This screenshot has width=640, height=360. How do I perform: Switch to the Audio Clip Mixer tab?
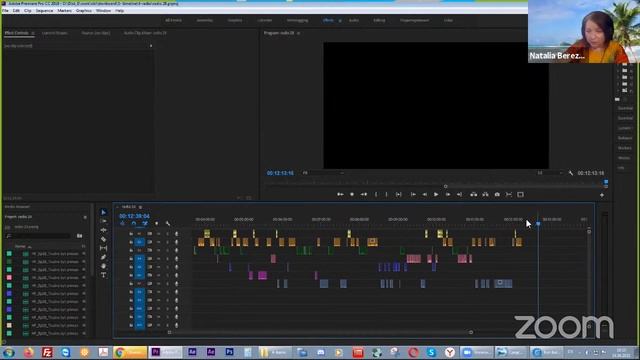[x=145, y=33]
